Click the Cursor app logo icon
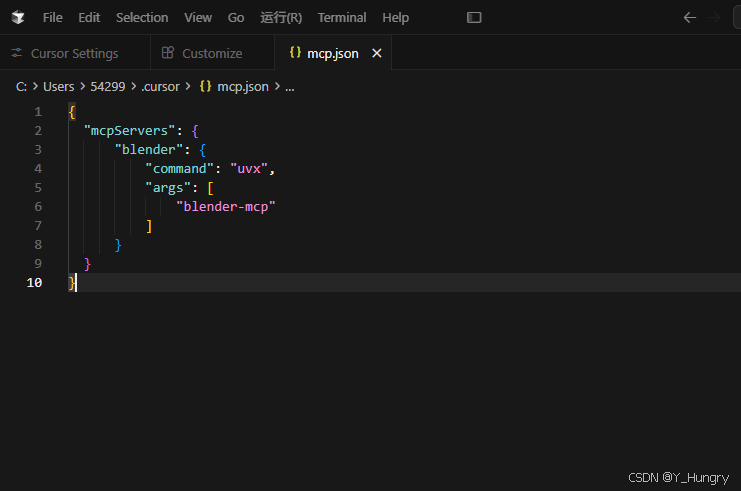741x491 pixels. (18, 17)
